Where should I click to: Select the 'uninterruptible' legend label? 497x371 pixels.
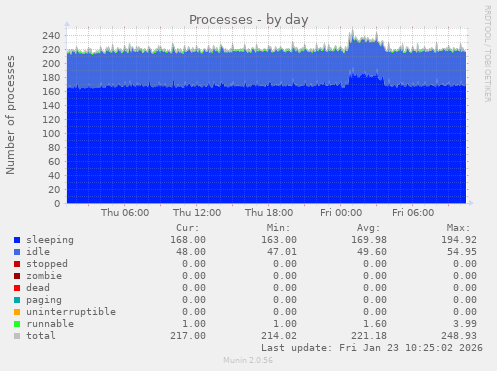pos(71,312)
